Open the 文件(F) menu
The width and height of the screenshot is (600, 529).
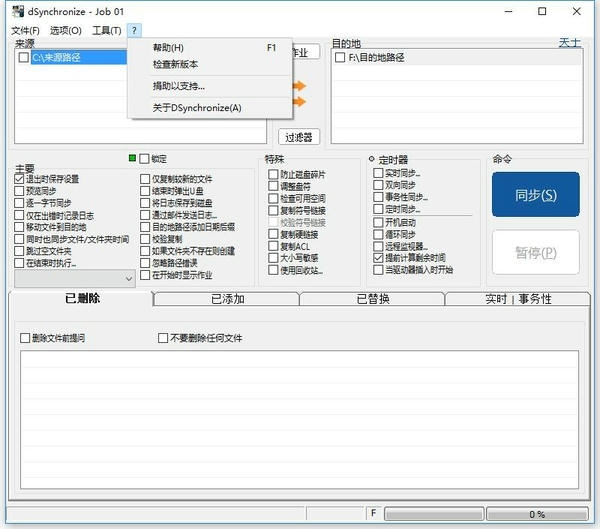pyautogui.click(x=25, y=31)
